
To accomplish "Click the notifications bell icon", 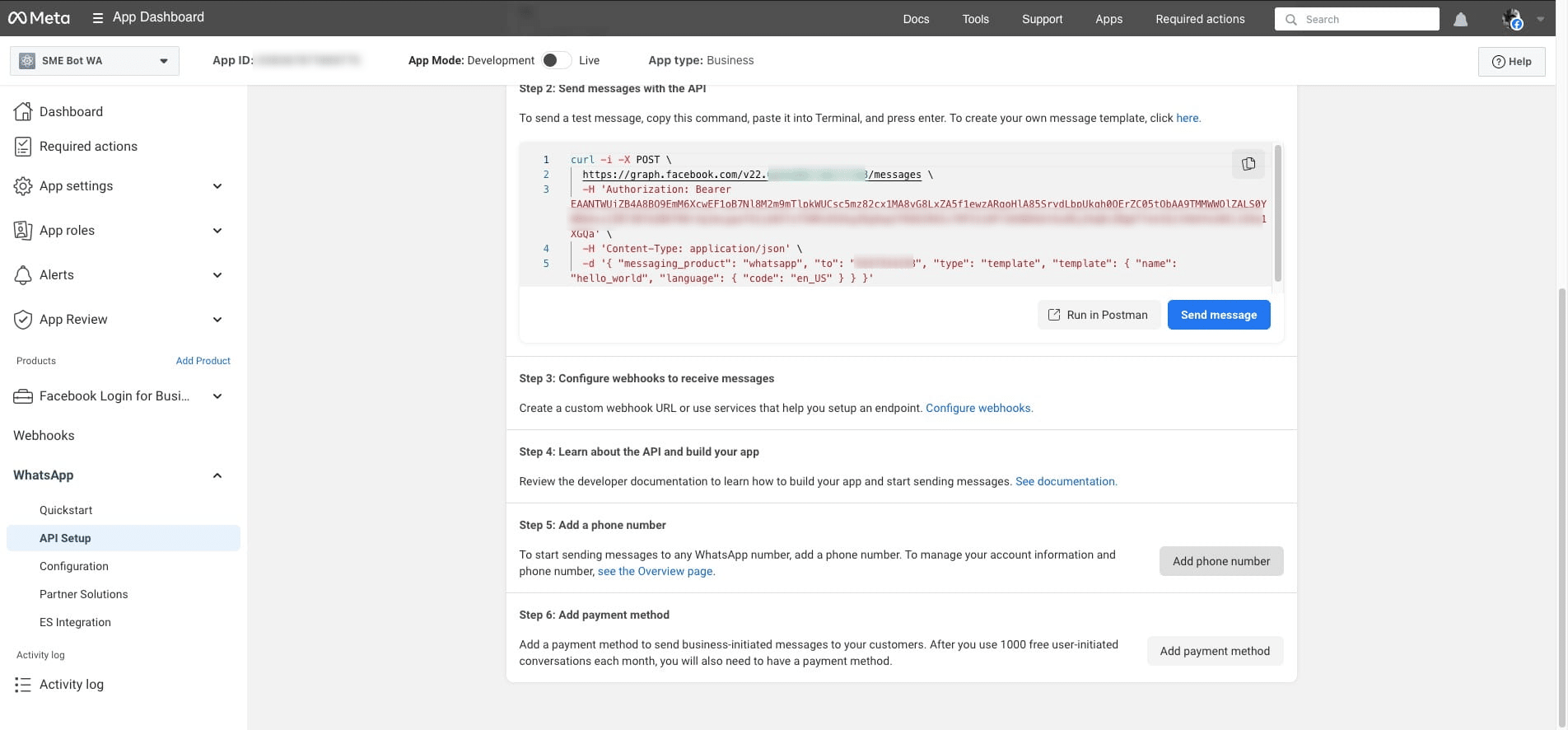I will [x=1460, y=19].
